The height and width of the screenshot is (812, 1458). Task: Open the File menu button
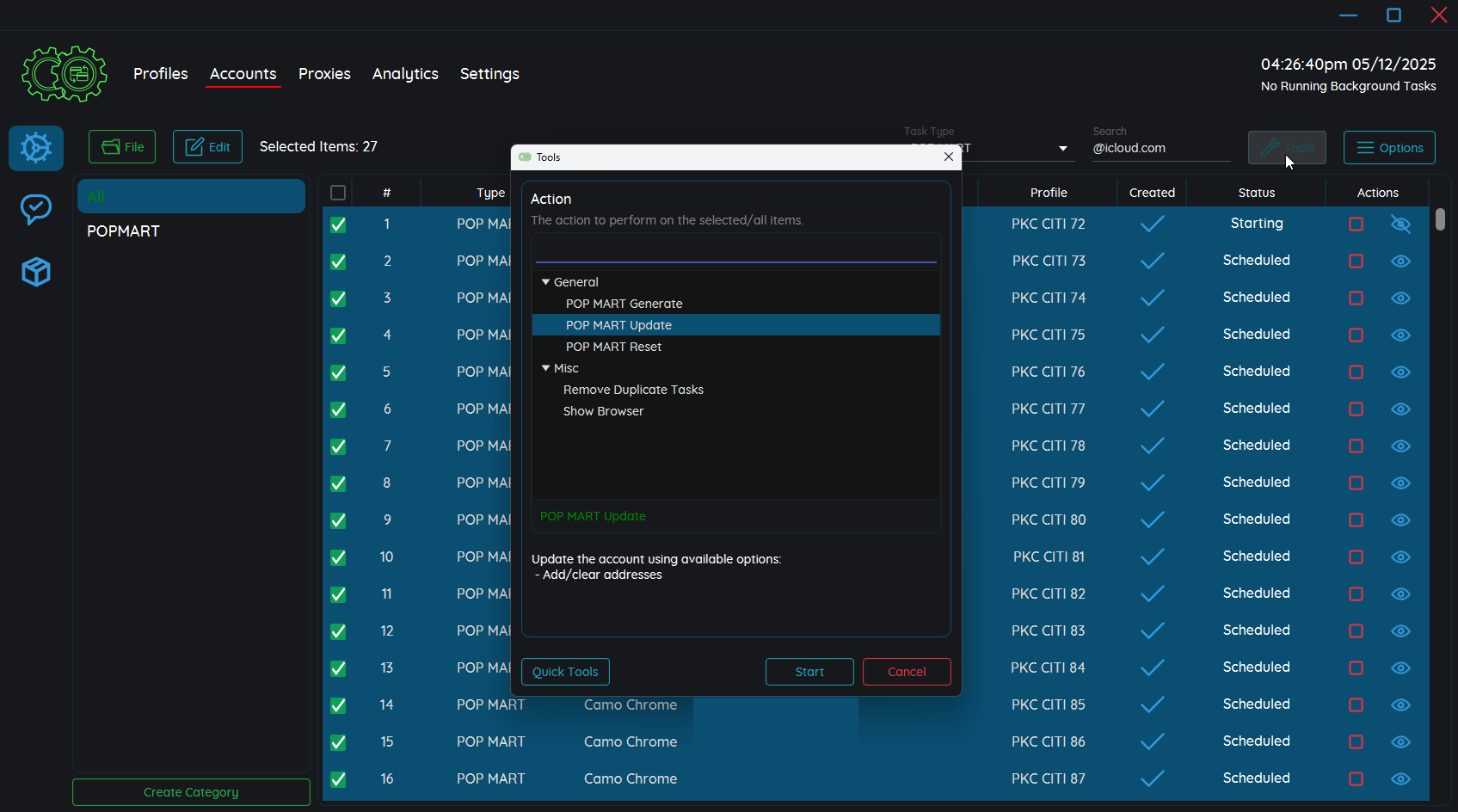point(122,147)
